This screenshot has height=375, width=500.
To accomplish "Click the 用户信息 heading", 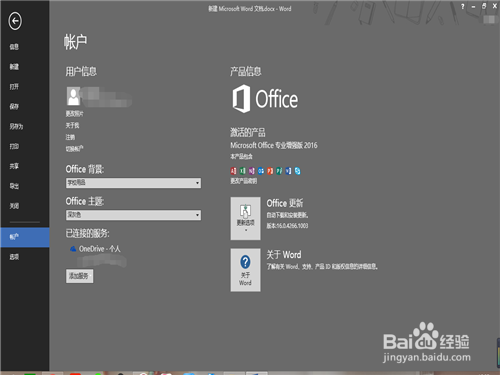I will point(81,71).
